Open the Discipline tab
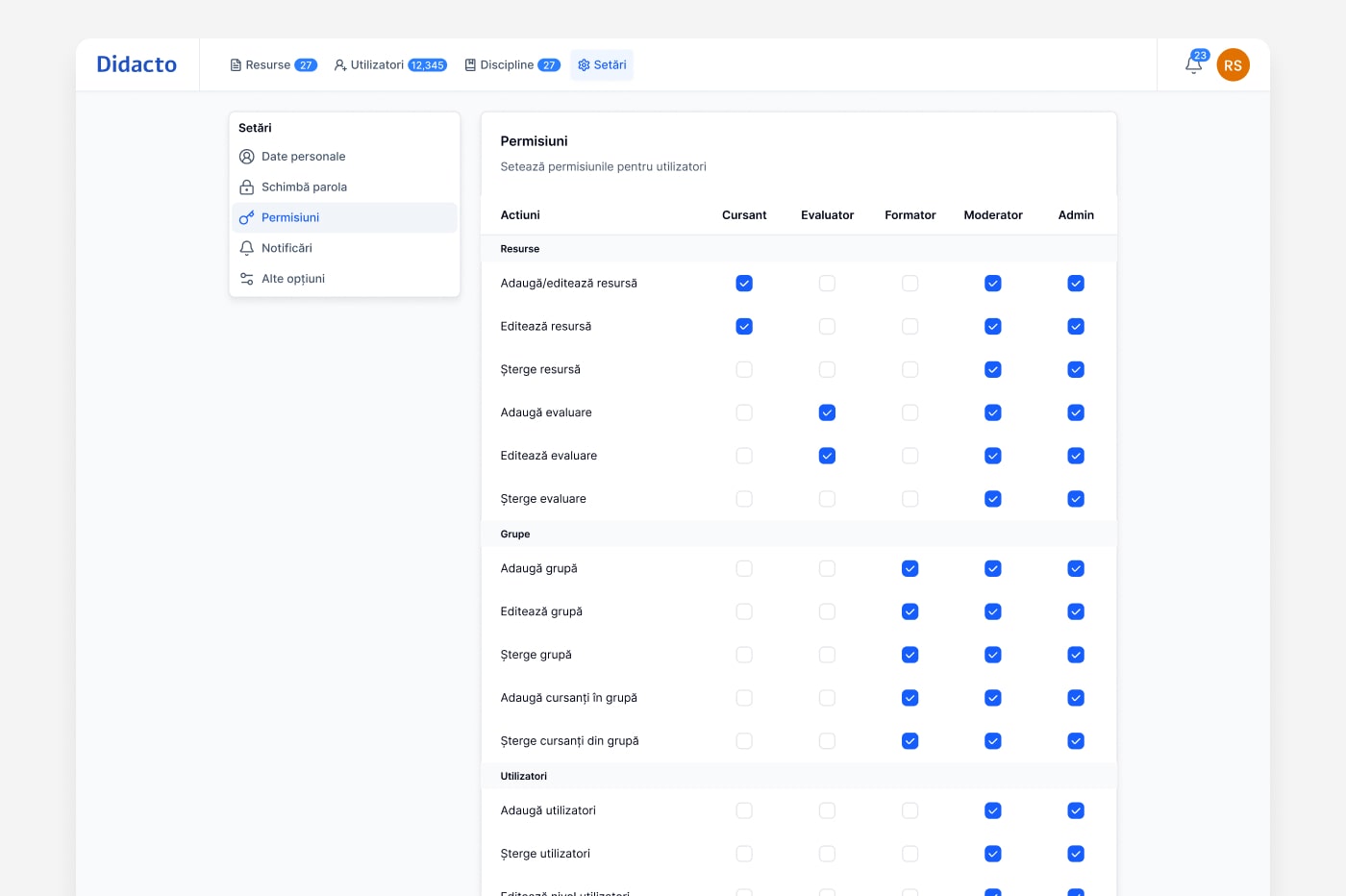 point(511,65)
